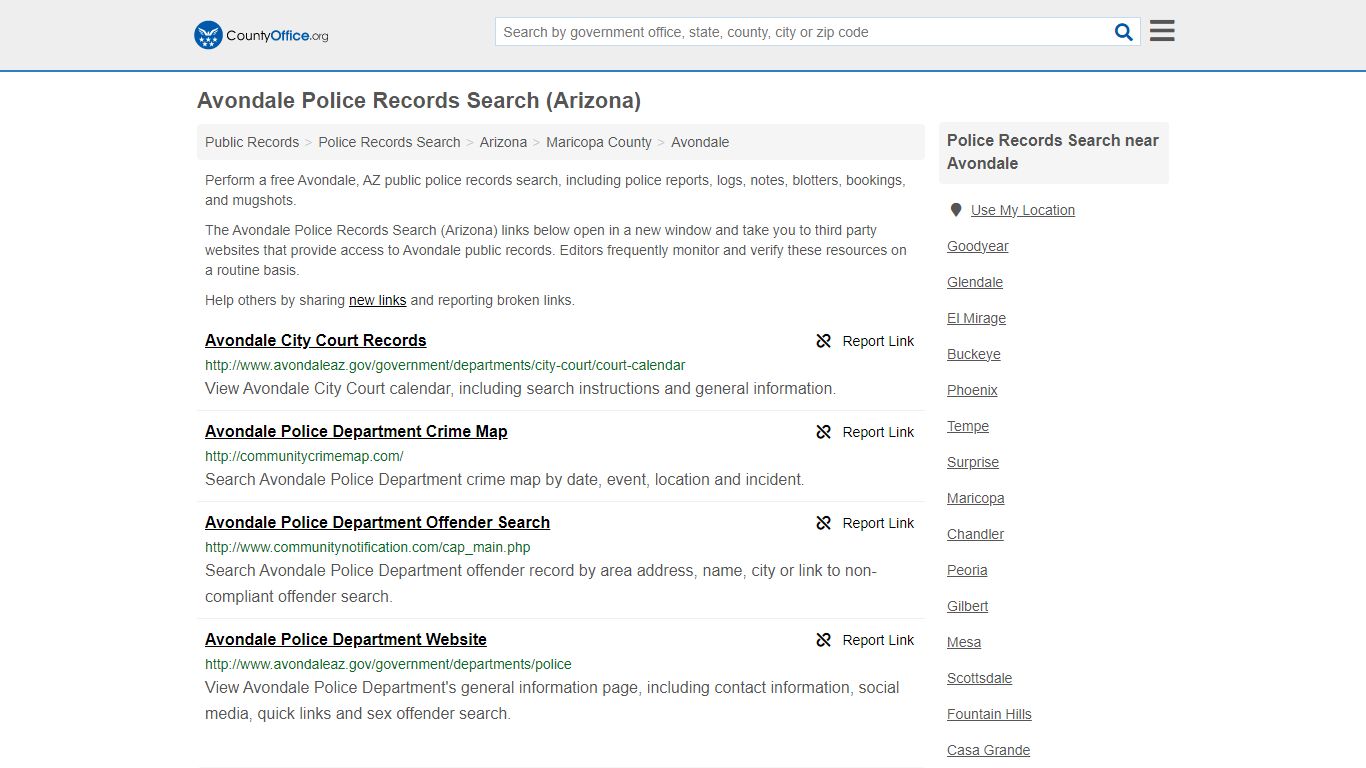Click the avondaleaz.gov court-calendar URL
Screen dimensions: 1366x768
(445, 365)
